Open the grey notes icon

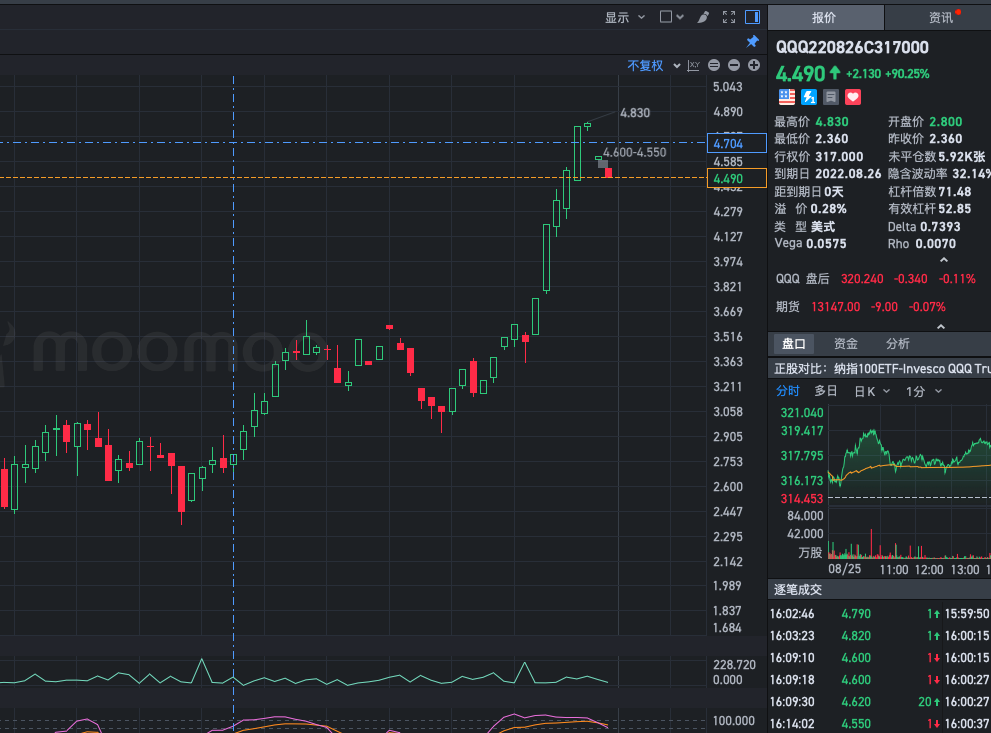pyautogui.click(x=831, y=97)
